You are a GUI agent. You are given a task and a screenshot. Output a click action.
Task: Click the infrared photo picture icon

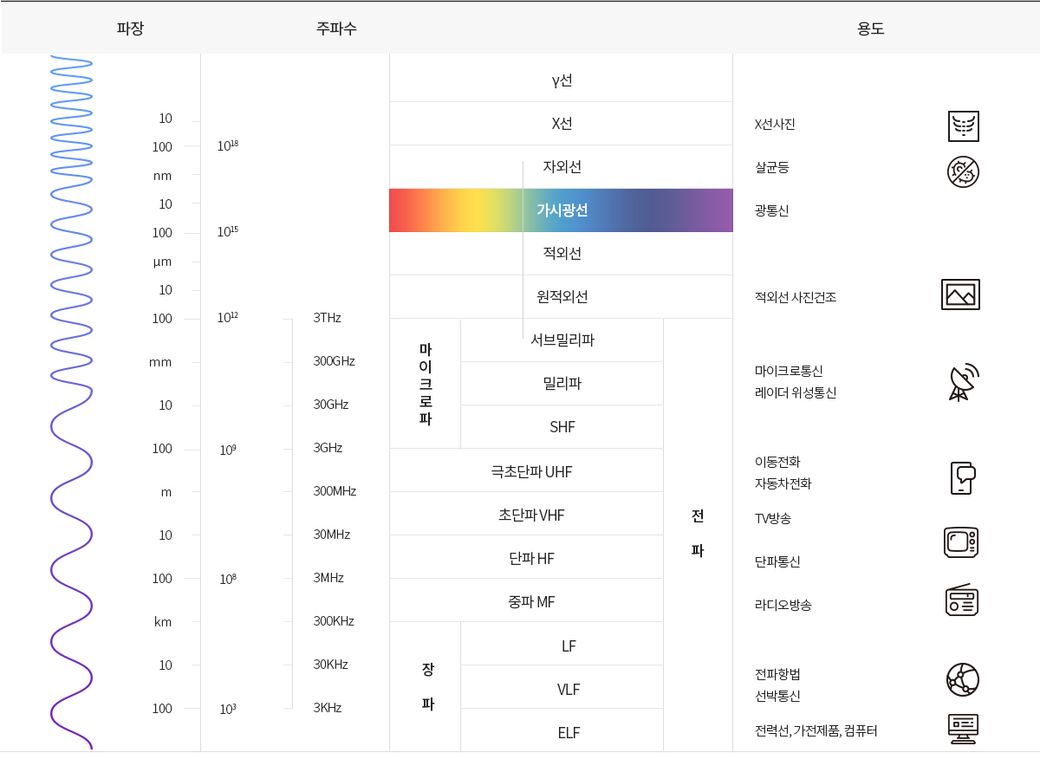coord(960,294)
